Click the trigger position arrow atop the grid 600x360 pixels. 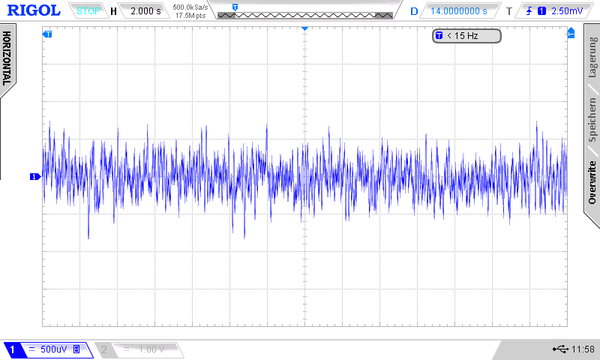[305, 29]
